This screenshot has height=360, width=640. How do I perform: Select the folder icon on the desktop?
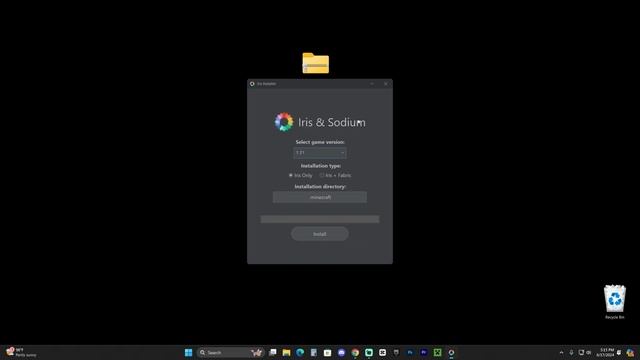pos(316,63)
